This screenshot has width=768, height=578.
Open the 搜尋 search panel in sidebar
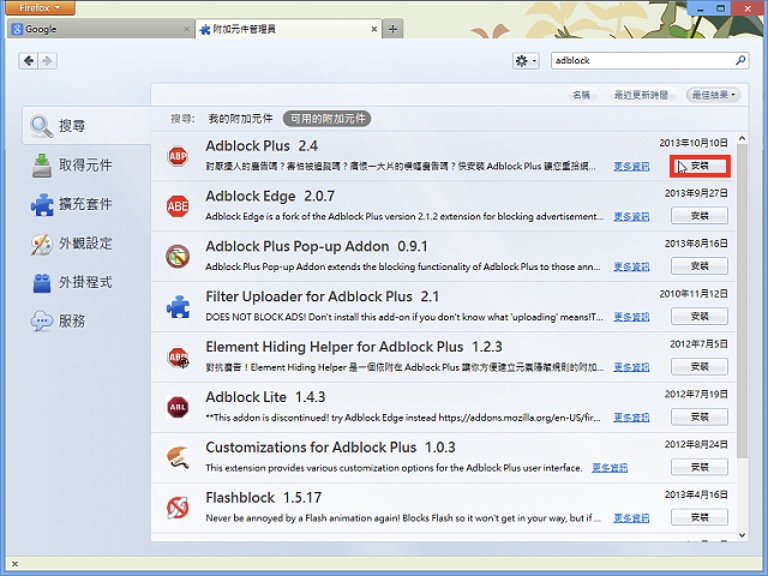pyautogui.click(x=86, y=126)
